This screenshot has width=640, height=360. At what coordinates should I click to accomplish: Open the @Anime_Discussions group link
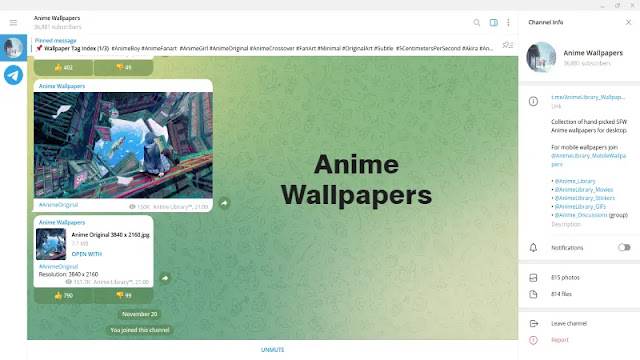click(x=581, y=215)
